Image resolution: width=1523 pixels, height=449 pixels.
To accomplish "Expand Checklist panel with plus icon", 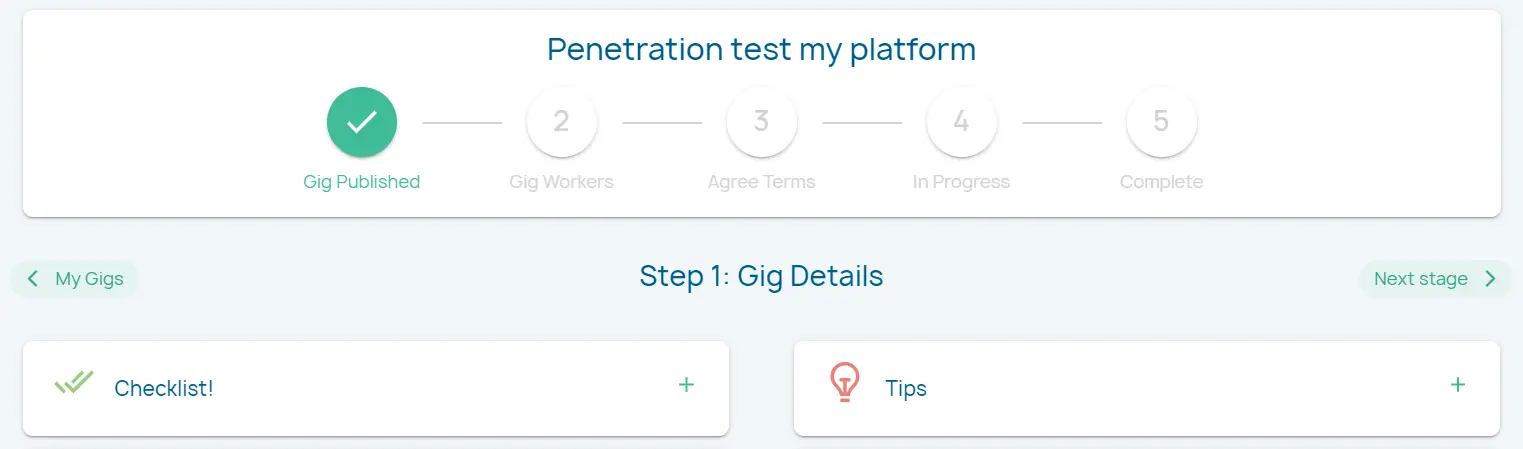I will point(686,385).
